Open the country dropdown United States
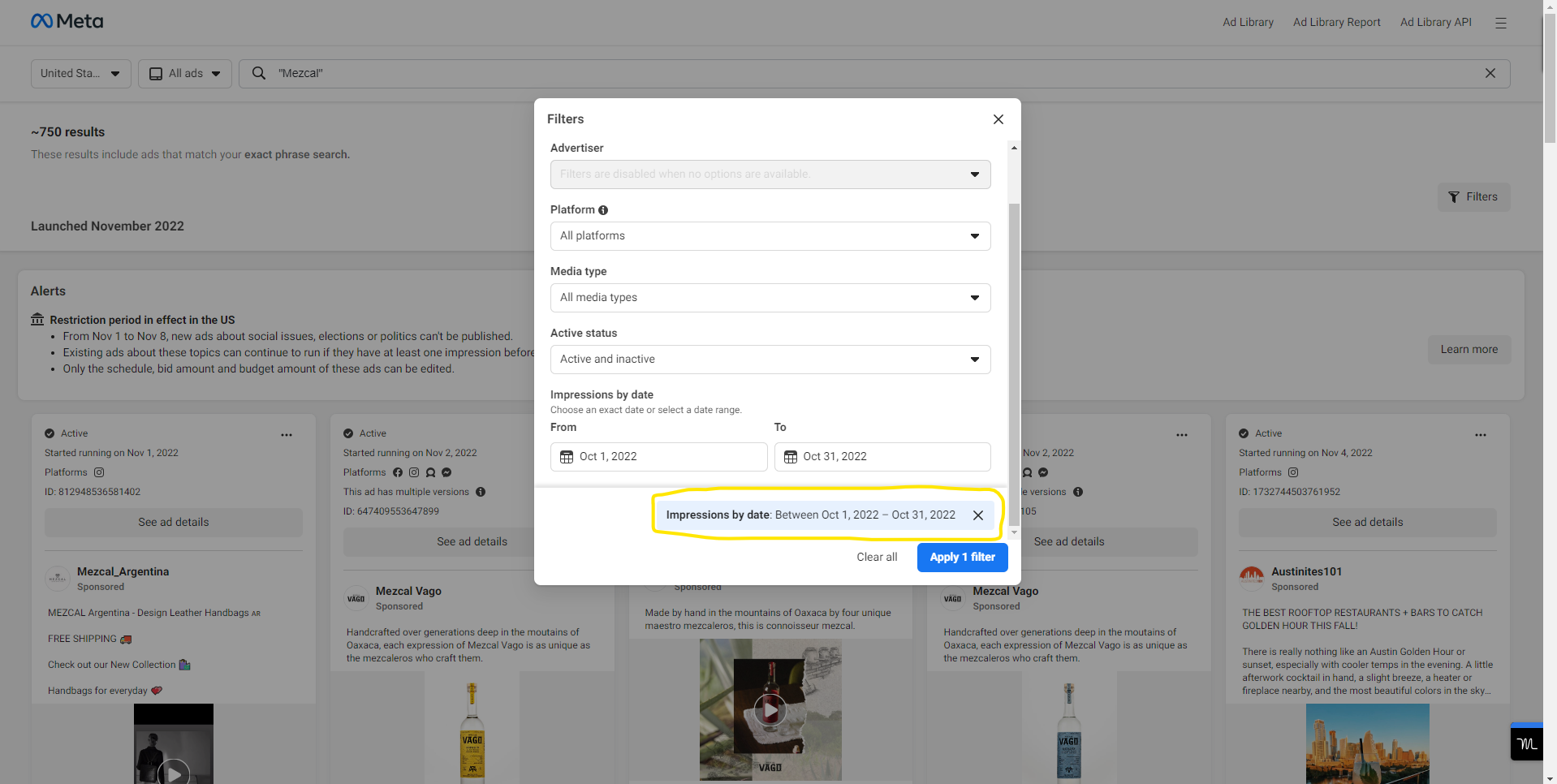 pyautogui.click(x=81, y=73)
